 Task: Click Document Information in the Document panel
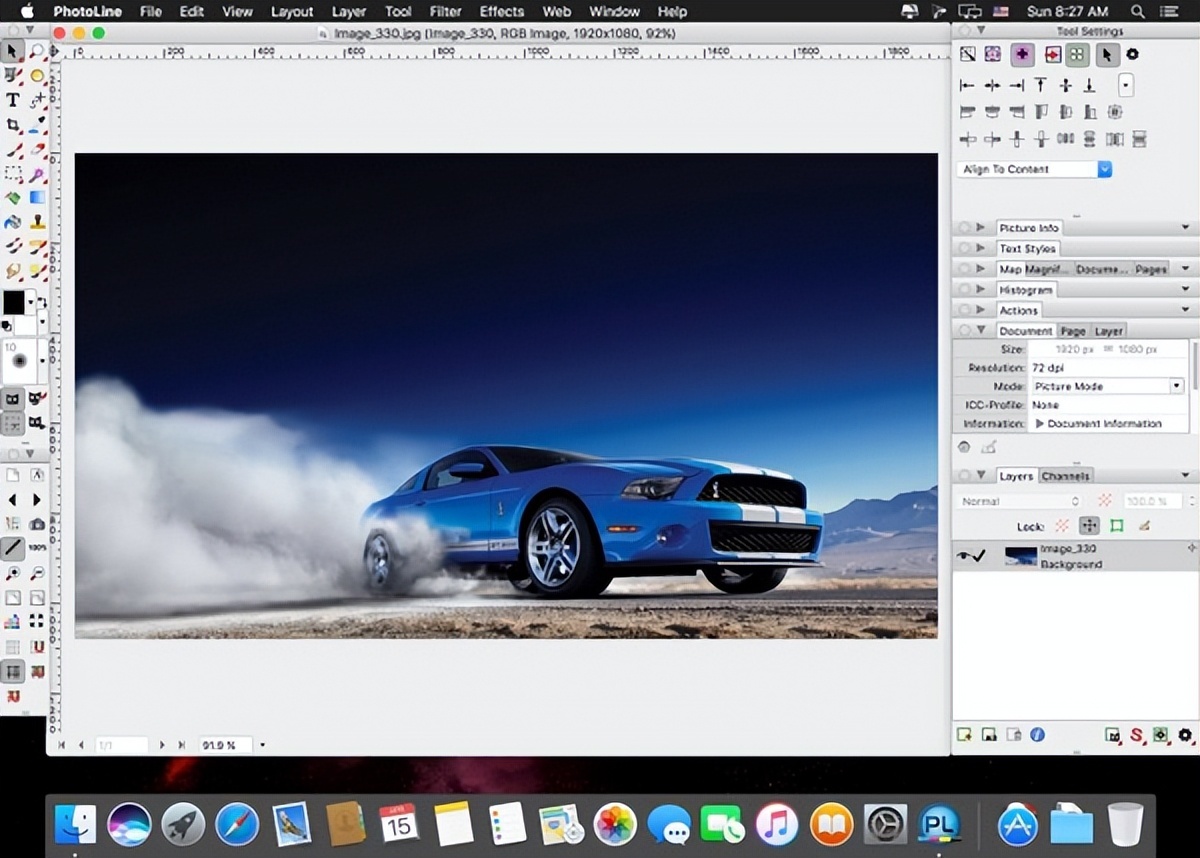(x=1105, y=423)
